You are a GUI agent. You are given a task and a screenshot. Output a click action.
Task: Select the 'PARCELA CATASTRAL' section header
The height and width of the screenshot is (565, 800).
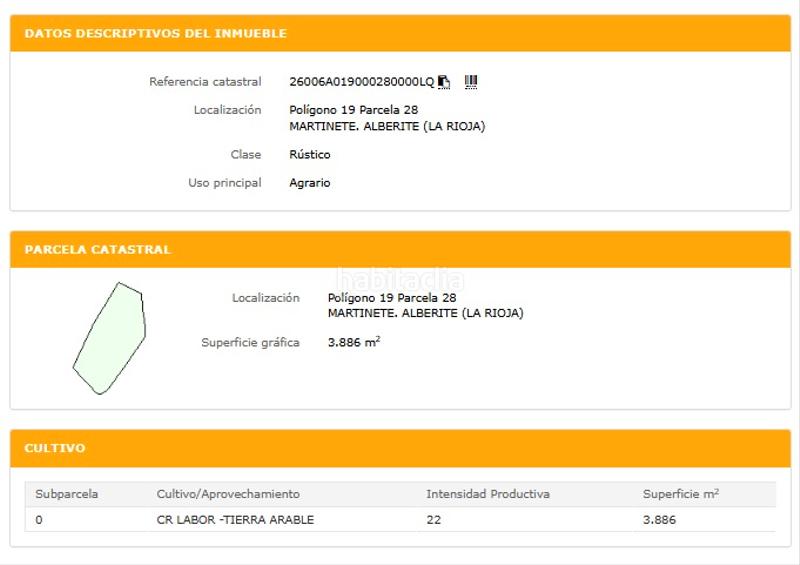[x=97, y=249]
